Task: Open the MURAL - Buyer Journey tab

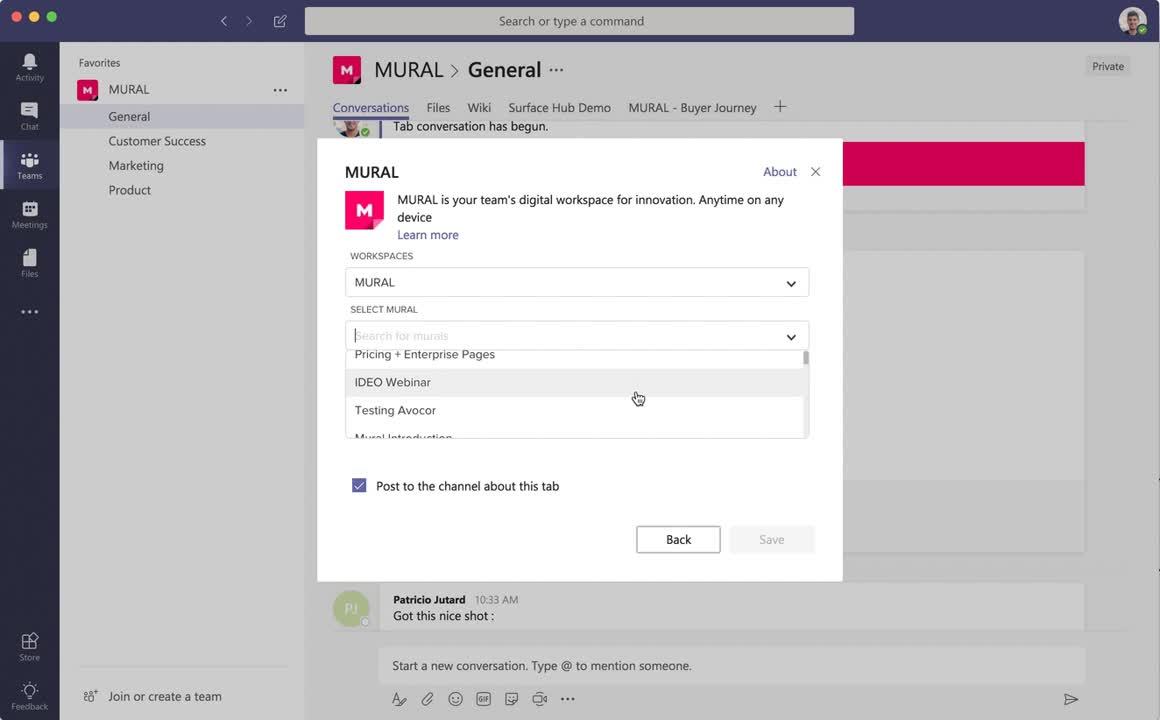Action: click(x=692, y=108)
